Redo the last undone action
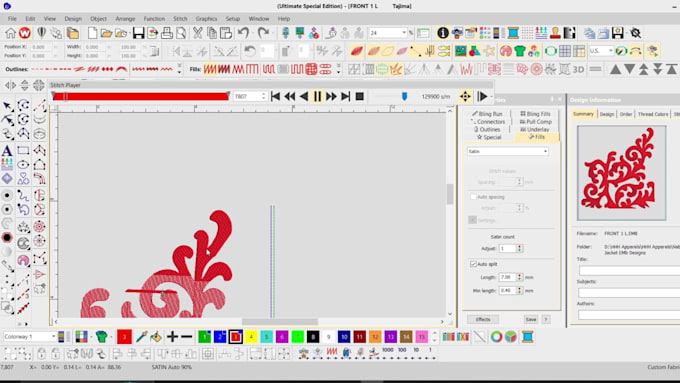 (263, 33)
